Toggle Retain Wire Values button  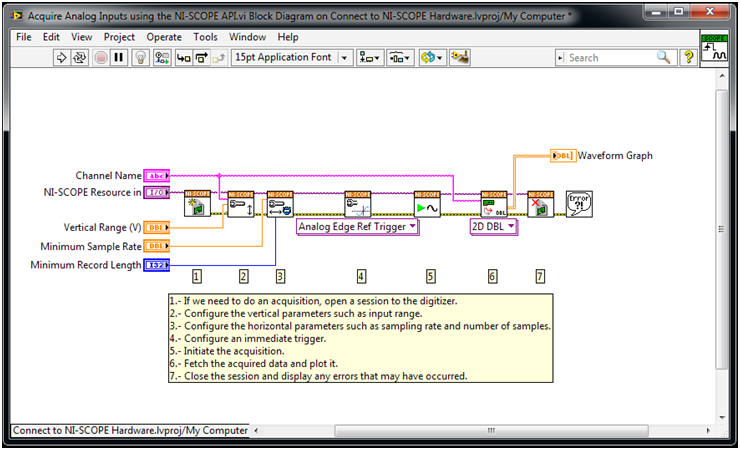pyautogui.click(x=162, y=58)
